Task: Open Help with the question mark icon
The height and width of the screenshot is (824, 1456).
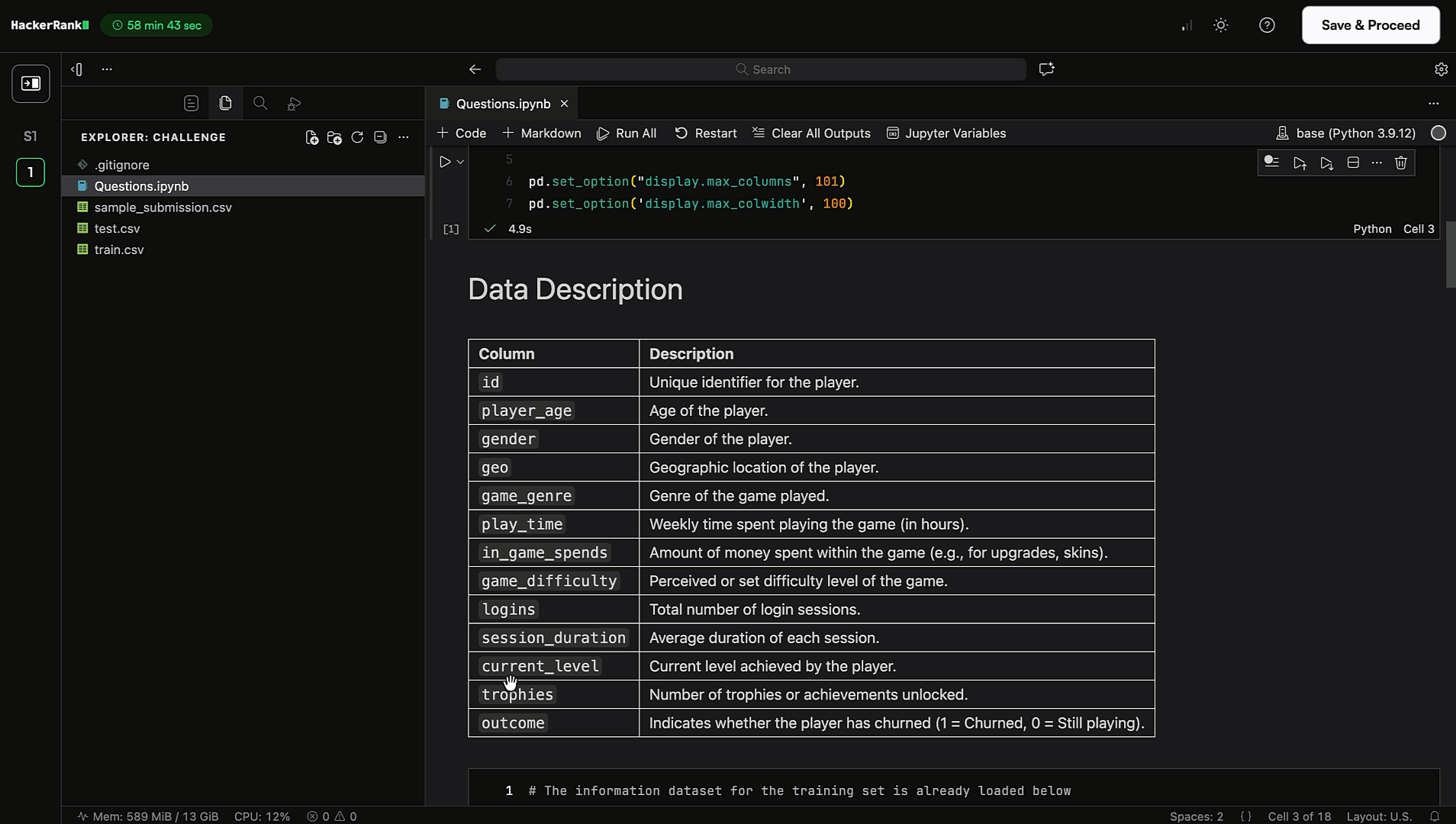Action: pyautogui.click(x=1267, y=25)
